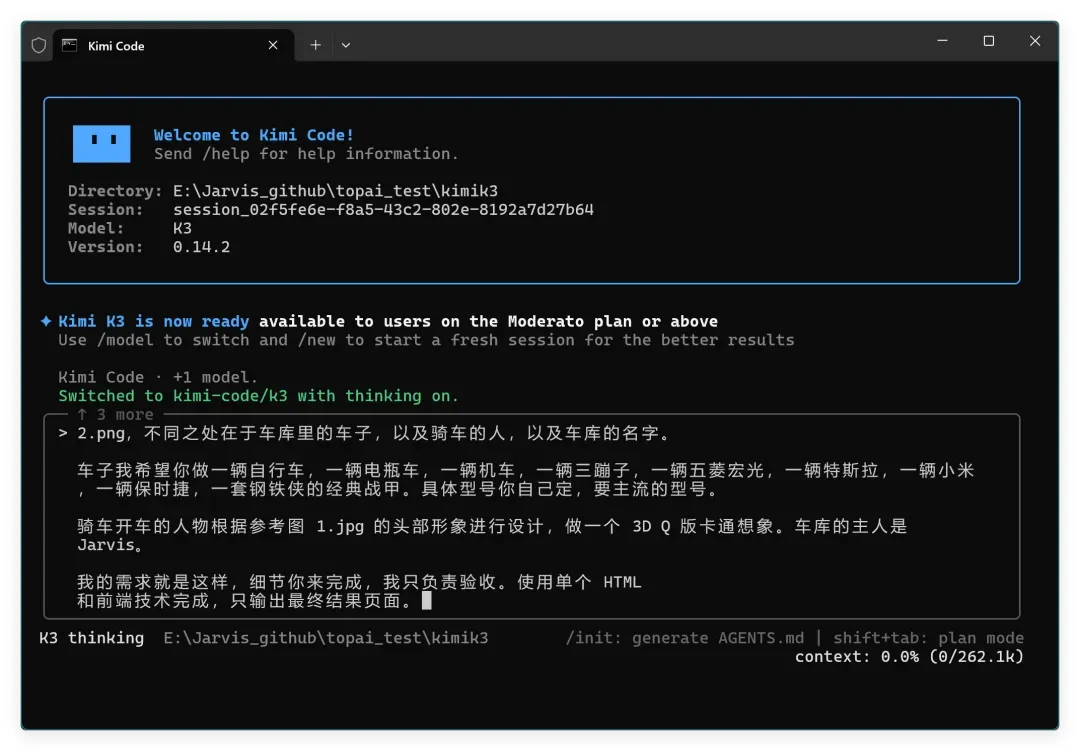Click the line ending with 'HTML'

[359, 582]
